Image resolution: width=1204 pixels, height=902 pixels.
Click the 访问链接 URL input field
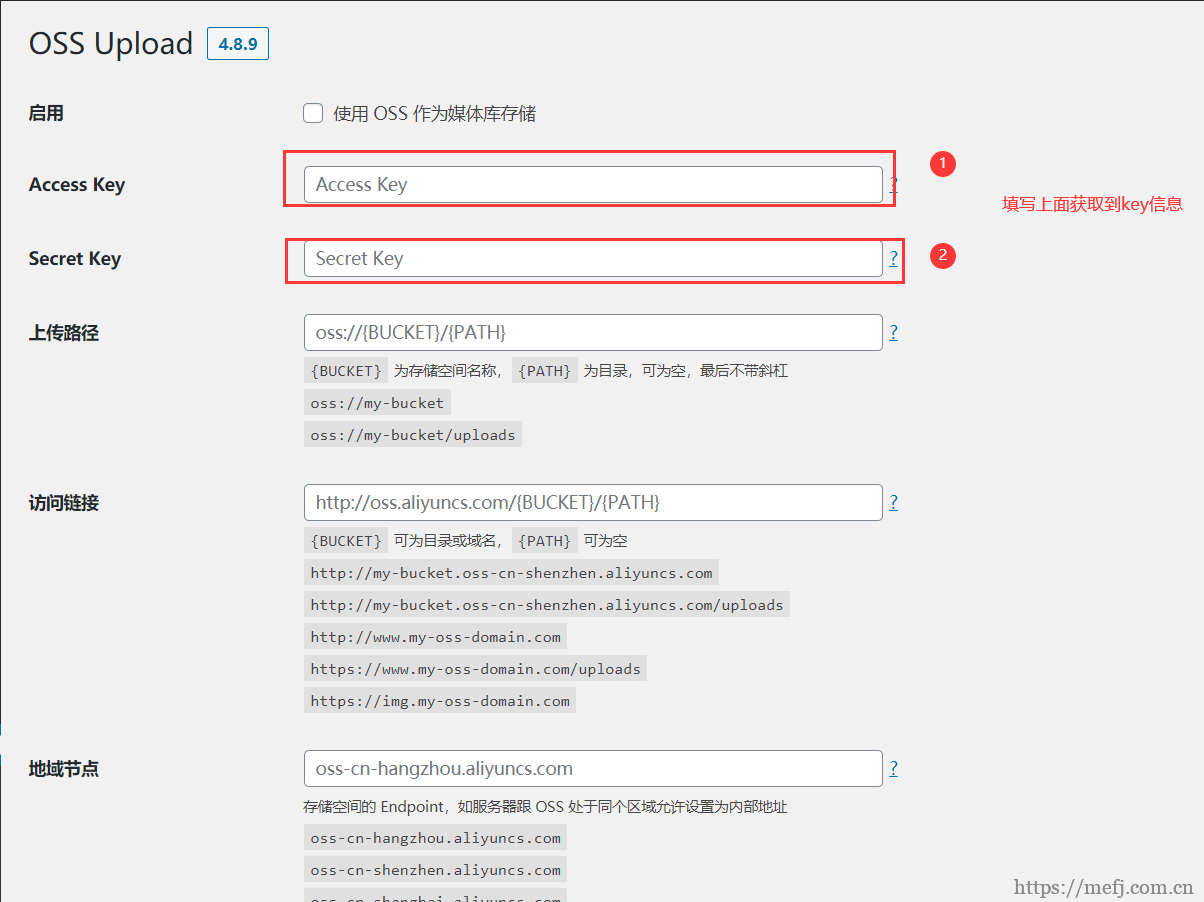click(x=593, y=502)
